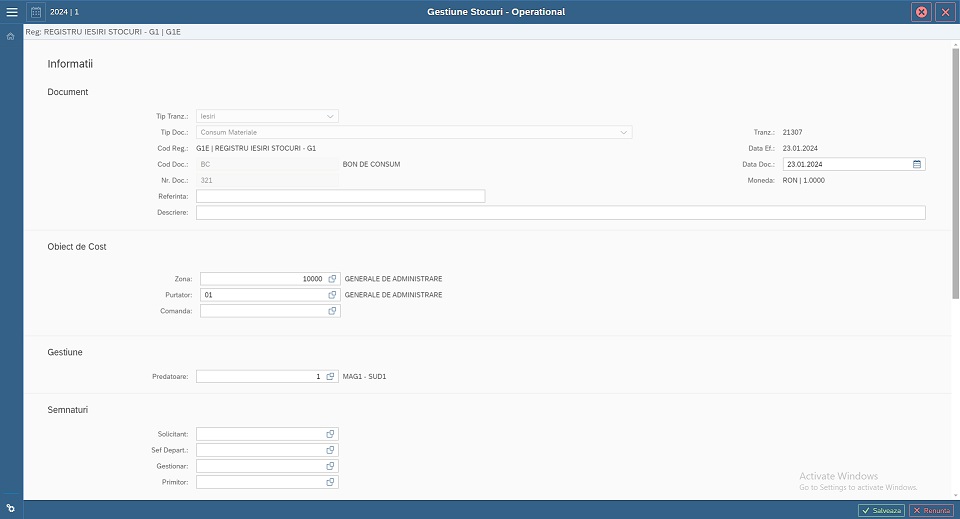
Task: Open lookup for Sef Depart. field
Action: coord(330,450)
